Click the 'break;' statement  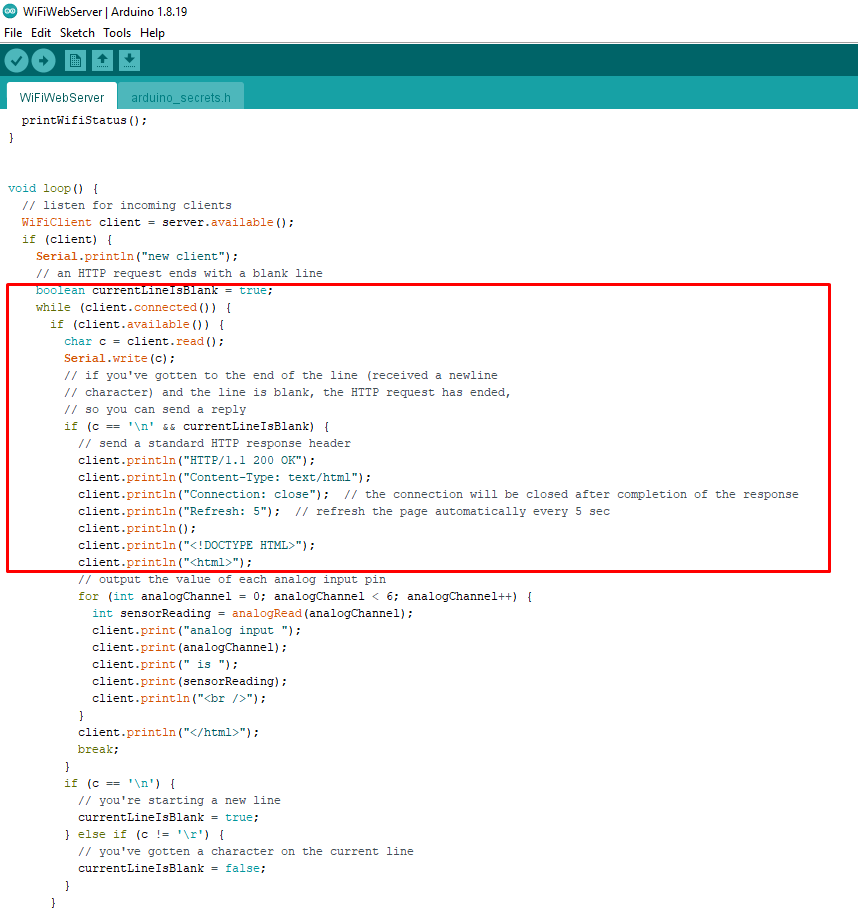click(x=99, y=749)
